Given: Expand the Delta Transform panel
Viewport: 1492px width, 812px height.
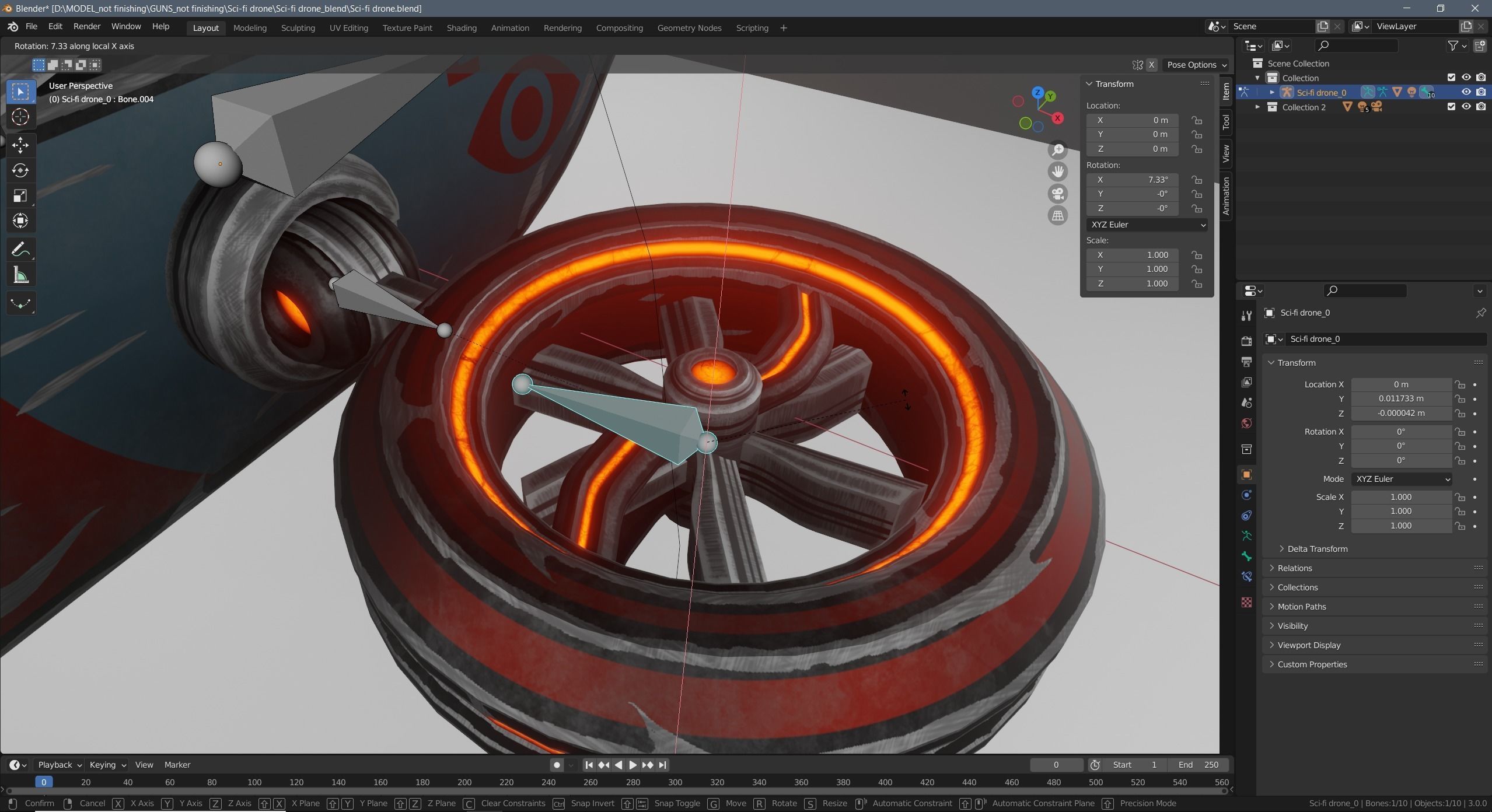Looking at the screenshot, I should 1318,549.
